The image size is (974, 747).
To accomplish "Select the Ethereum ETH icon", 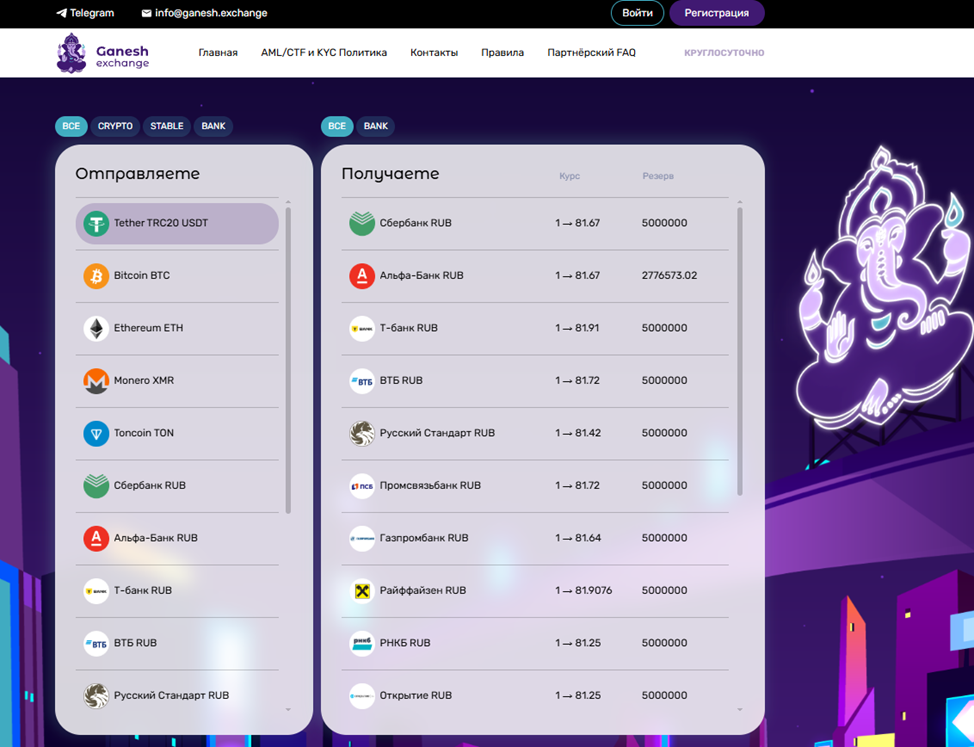I will 96,328.
